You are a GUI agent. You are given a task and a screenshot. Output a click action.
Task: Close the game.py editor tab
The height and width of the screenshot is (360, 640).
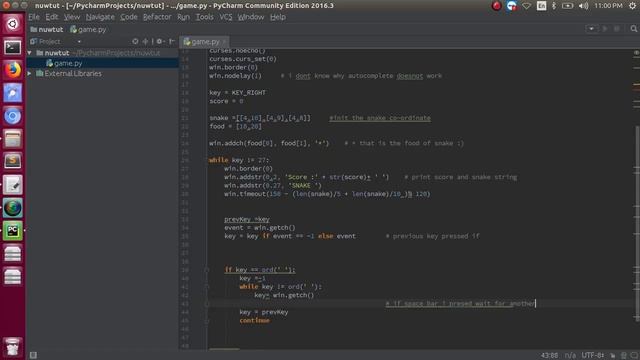(x=224, y=42)
